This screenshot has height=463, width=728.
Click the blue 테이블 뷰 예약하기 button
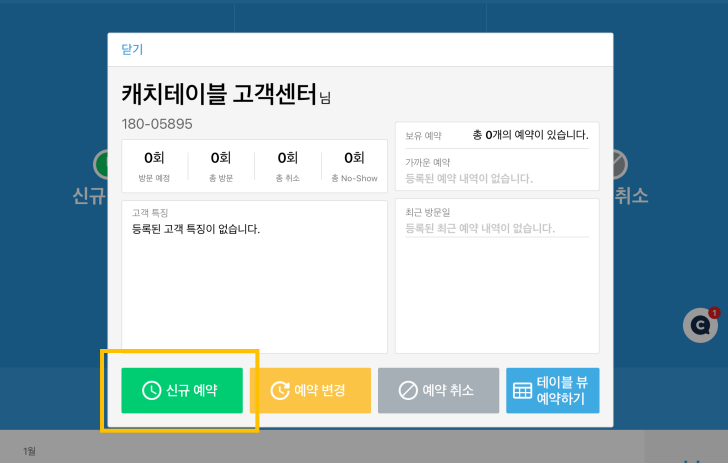(x=552, y=391)
